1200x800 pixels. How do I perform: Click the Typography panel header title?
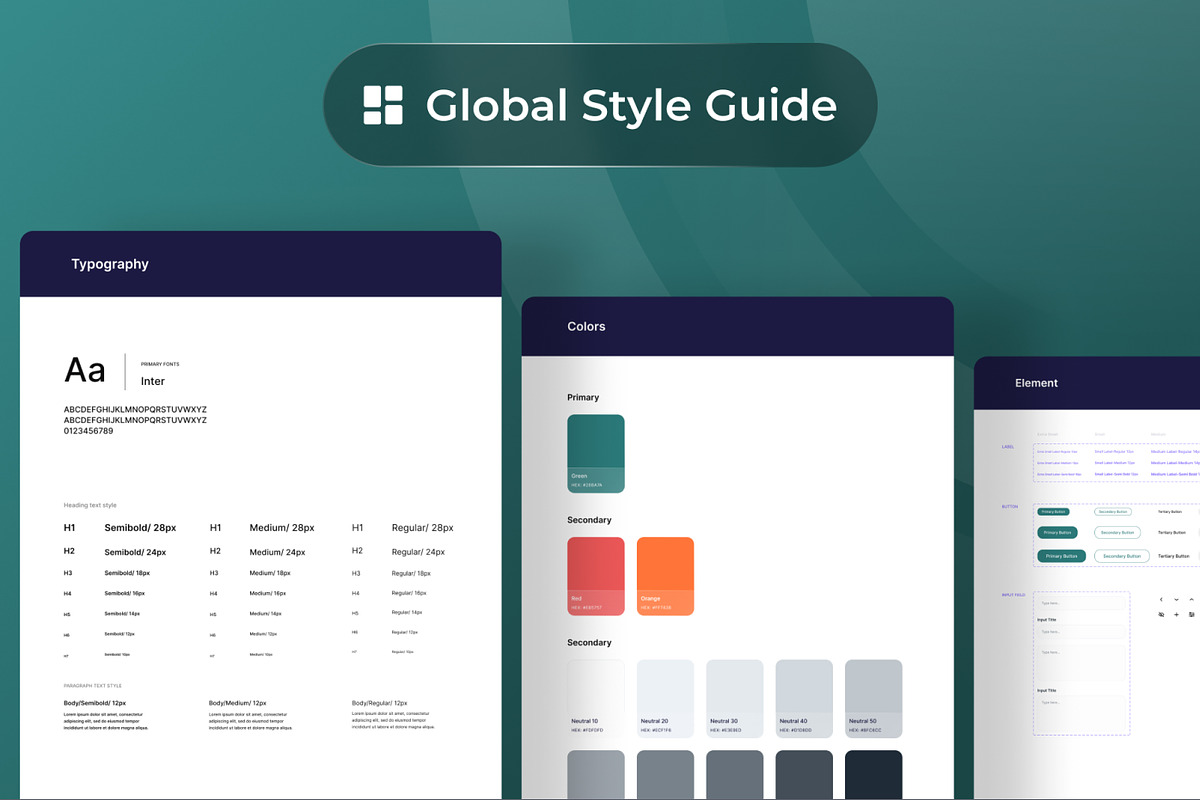pyautogui.click(x=110, y=264)
